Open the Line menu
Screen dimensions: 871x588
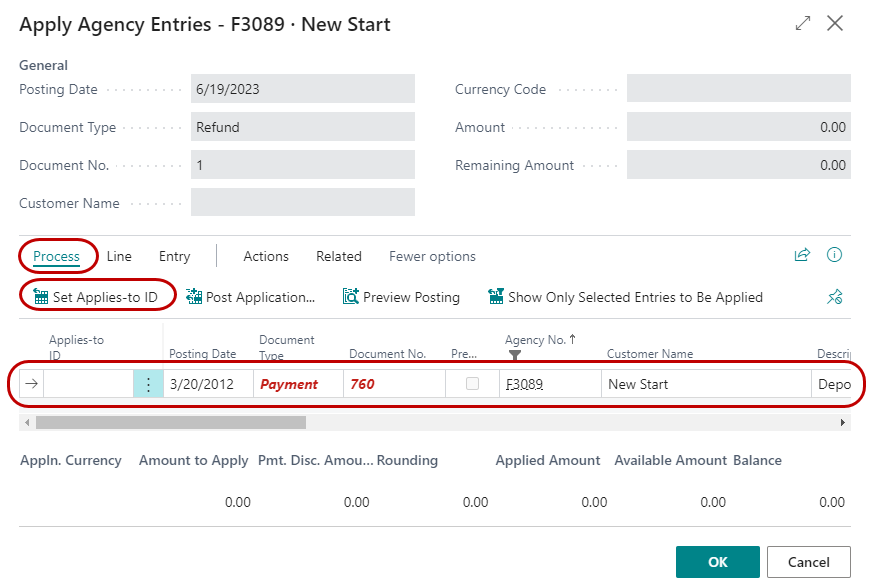click(x=119, y=256)
